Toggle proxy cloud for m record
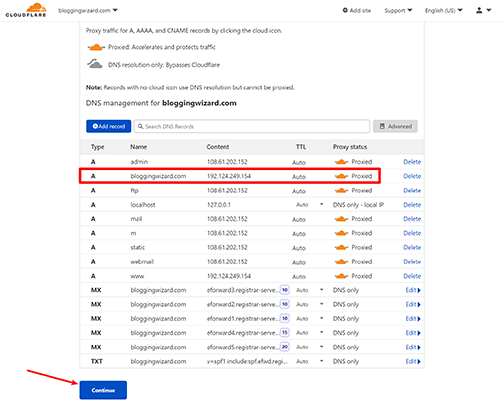This screenshot has height=400, width=502. point(341,233)
